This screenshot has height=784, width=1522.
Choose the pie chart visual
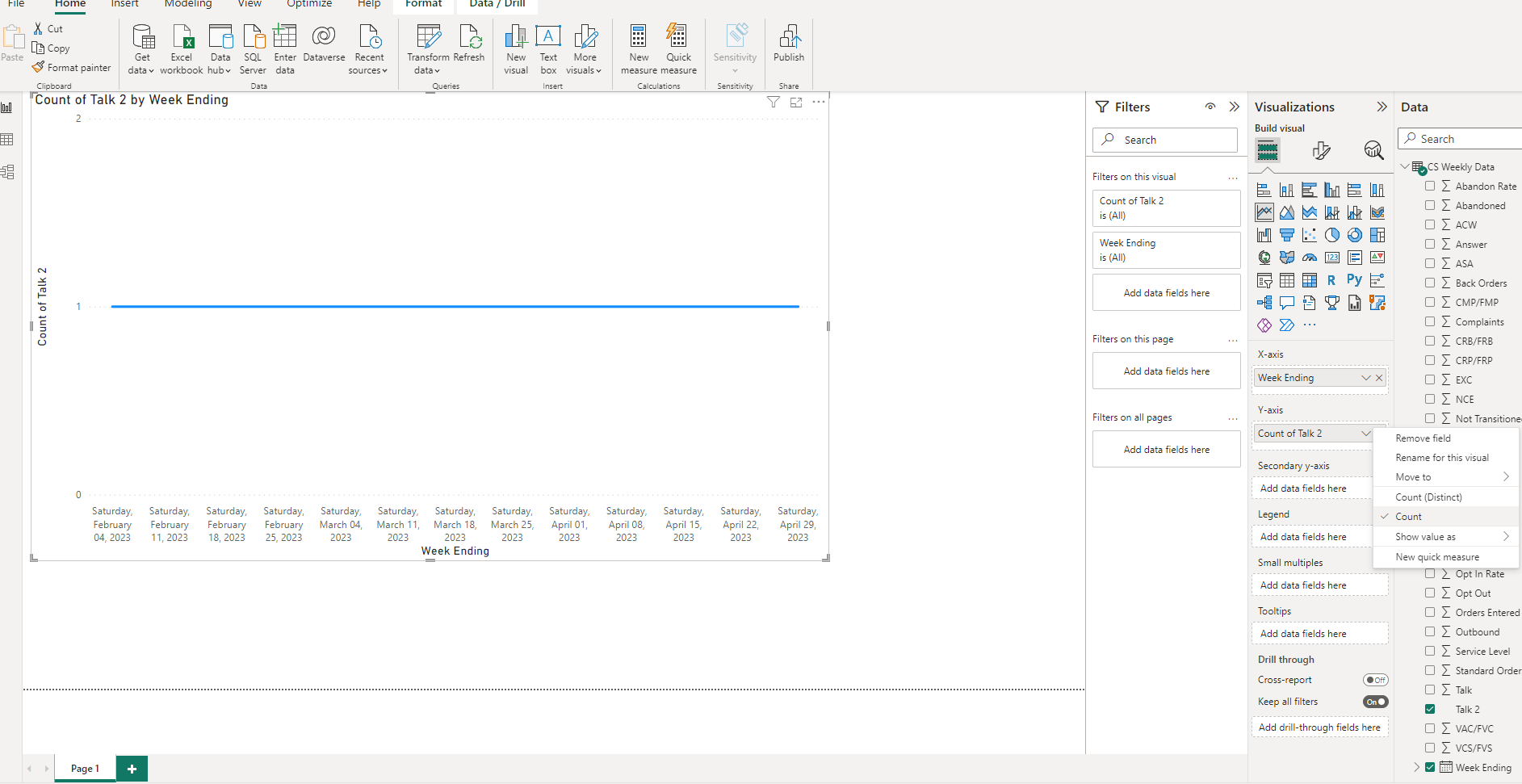click(x=1332, y=235)
